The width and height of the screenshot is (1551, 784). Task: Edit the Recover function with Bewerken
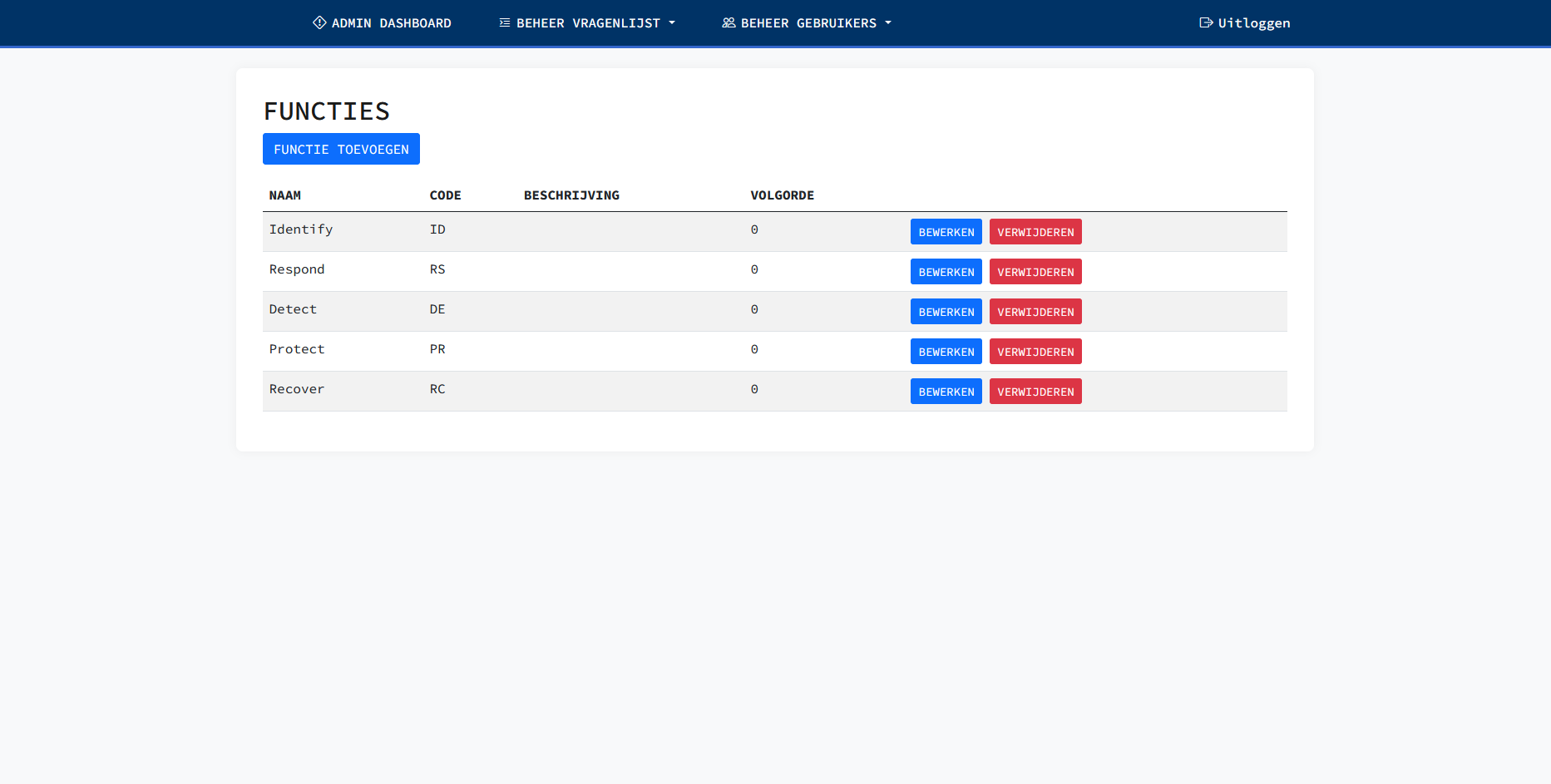pos(946,392)
